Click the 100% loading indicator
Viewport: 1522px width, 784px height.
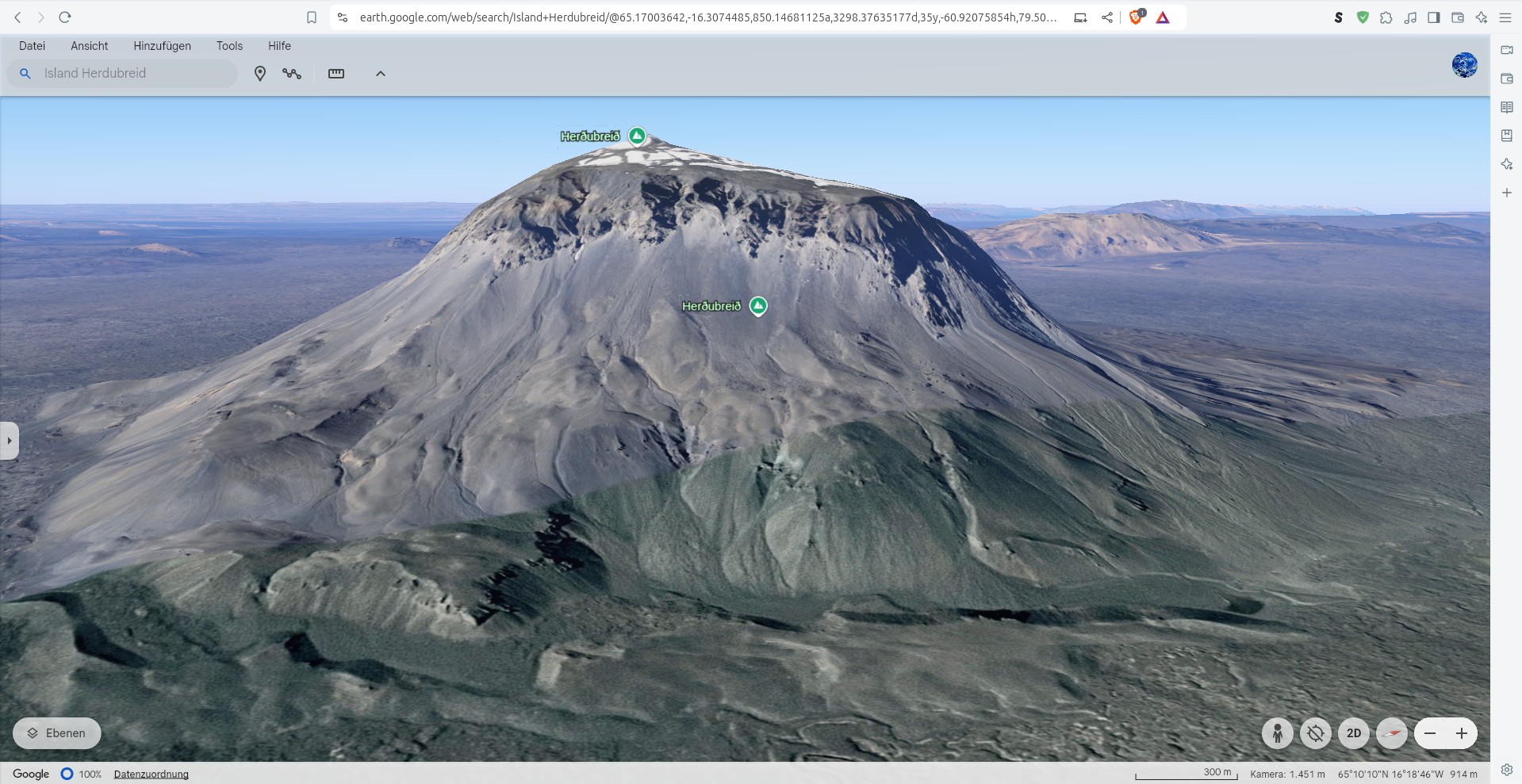point(82,774)
